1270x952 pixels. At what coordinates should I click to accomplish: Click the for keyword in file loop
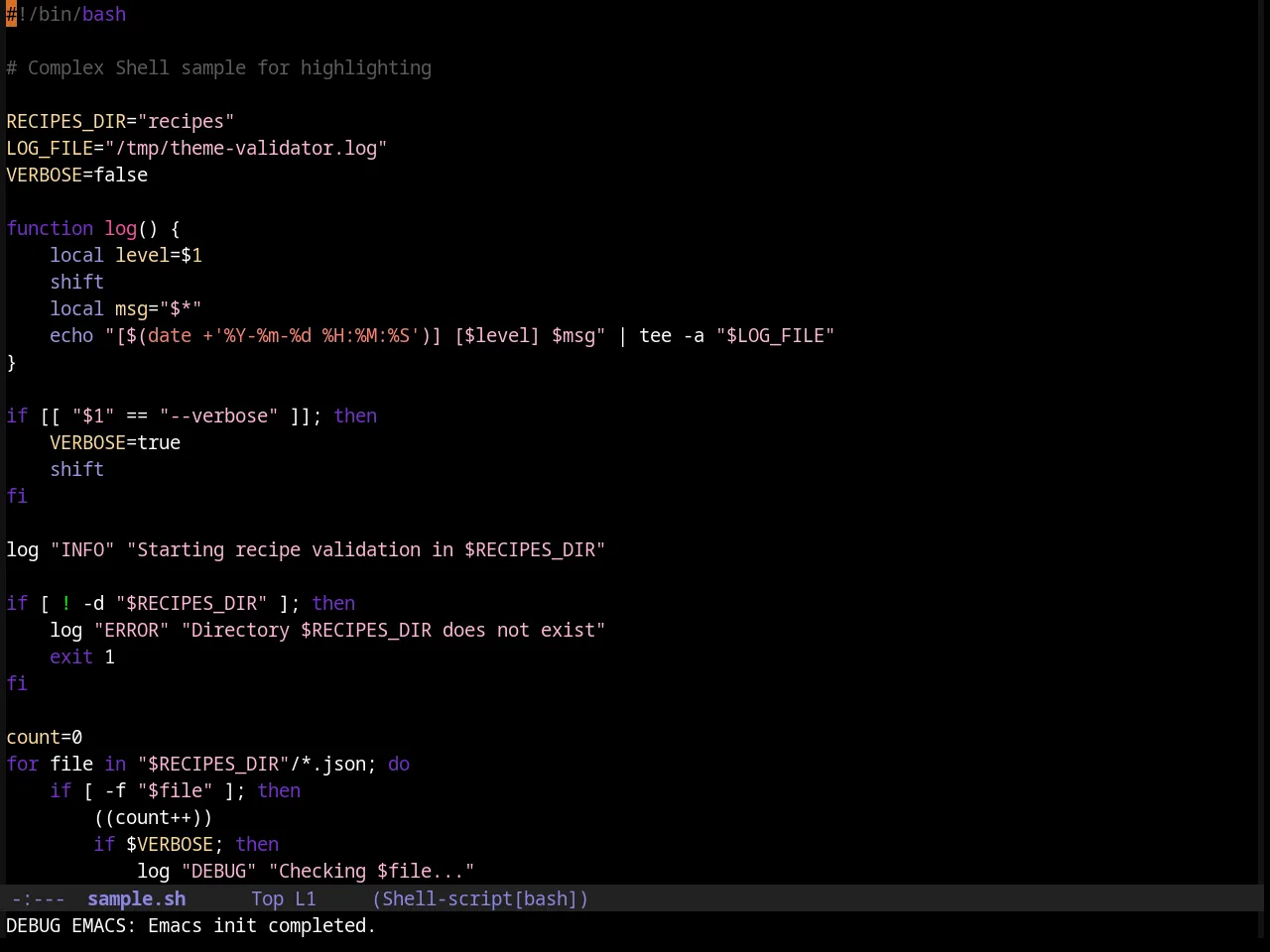coord(23,765)
